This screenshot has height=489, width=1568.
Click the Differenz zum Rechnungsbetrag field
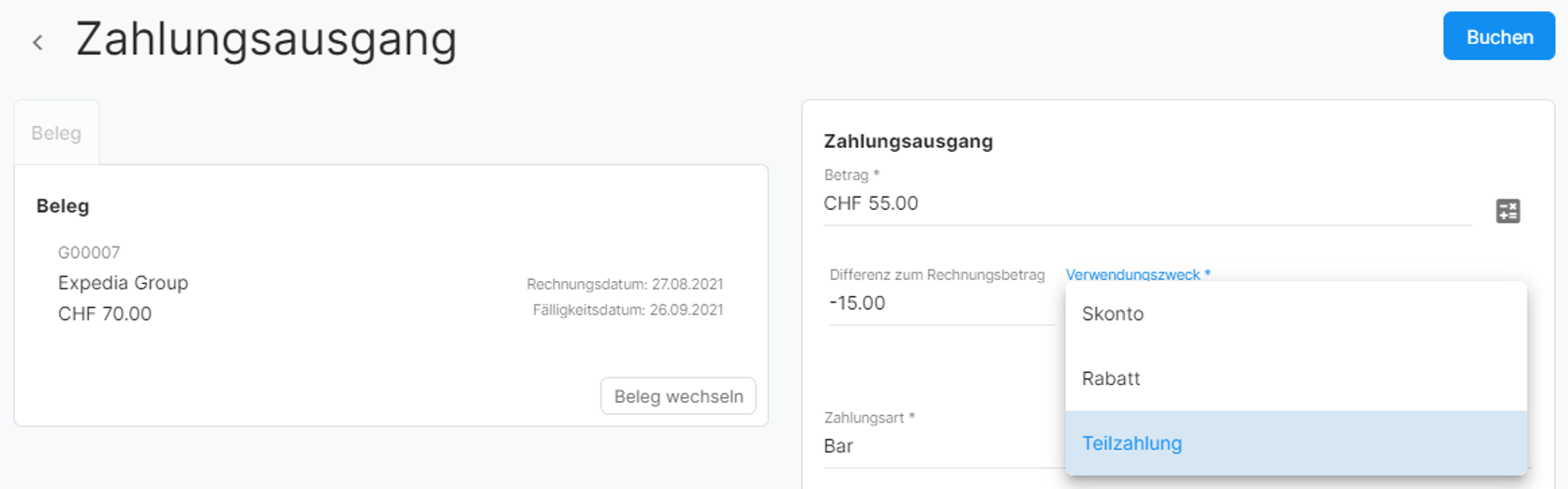coord(940,303)
